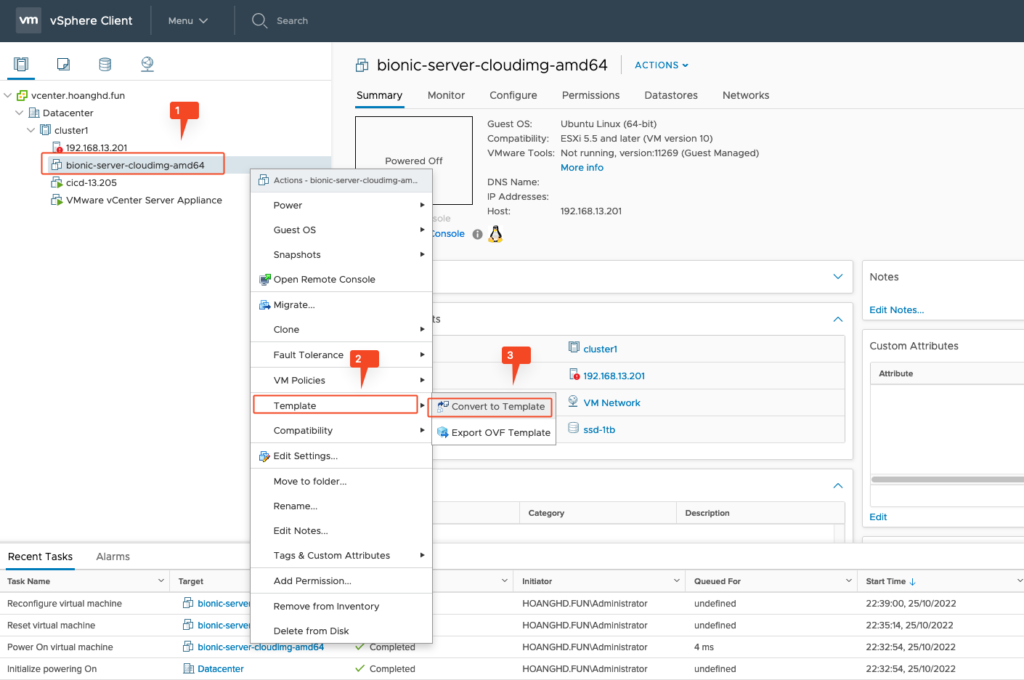Open the VMs and Templates view icon
The image size is (1024, 680).
pos(63,64)
